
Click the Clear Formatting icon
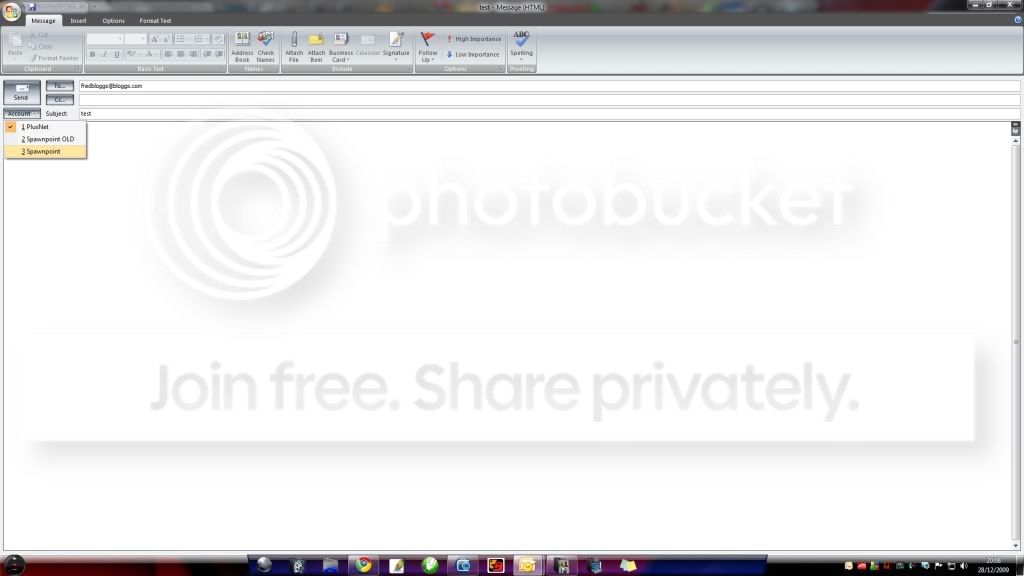click(217, 39)
